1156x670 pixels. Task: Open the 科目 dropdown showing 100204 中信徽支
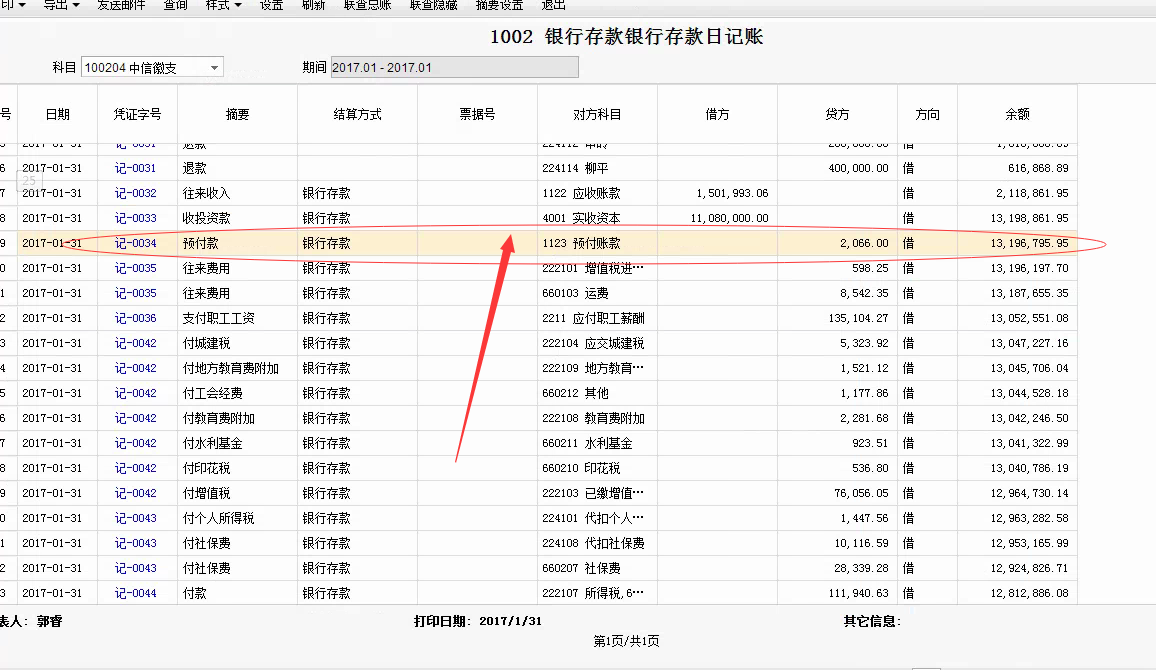[x=152, y=68]
